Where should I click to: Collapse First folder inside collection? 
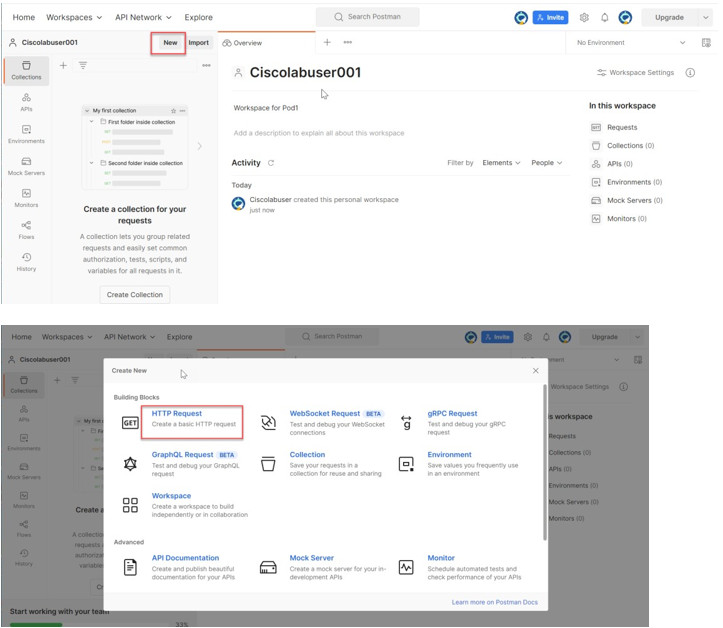click(91, 122)
